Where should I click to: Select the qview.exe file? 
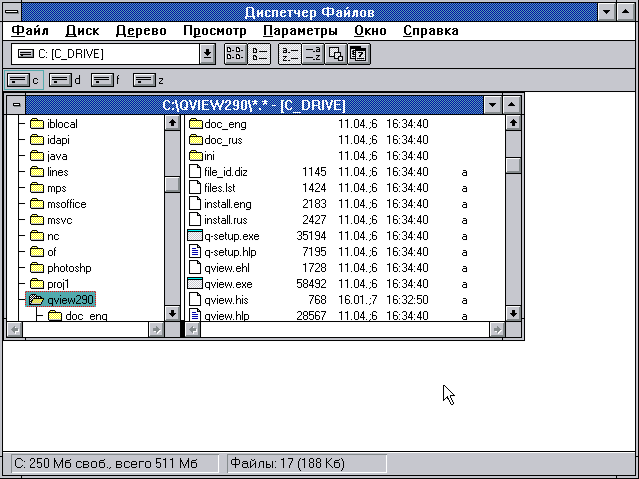[x=226, y=284]
